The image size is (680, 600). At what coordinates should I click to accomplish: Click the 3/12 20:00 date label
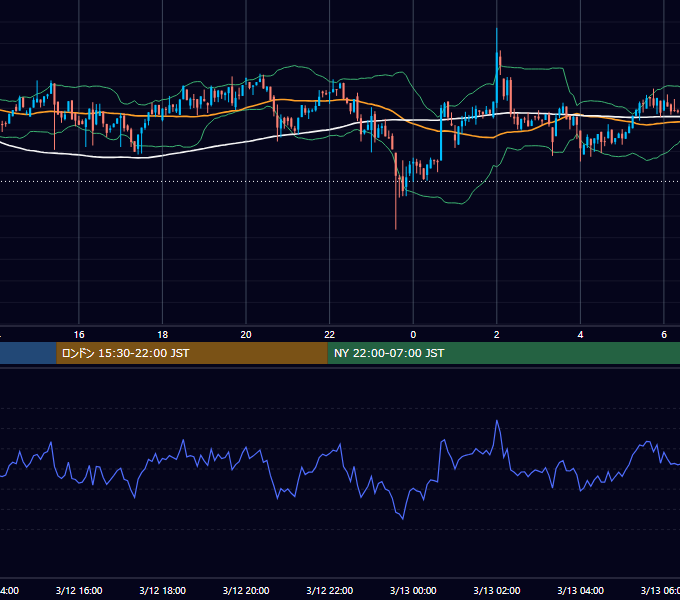246,590
